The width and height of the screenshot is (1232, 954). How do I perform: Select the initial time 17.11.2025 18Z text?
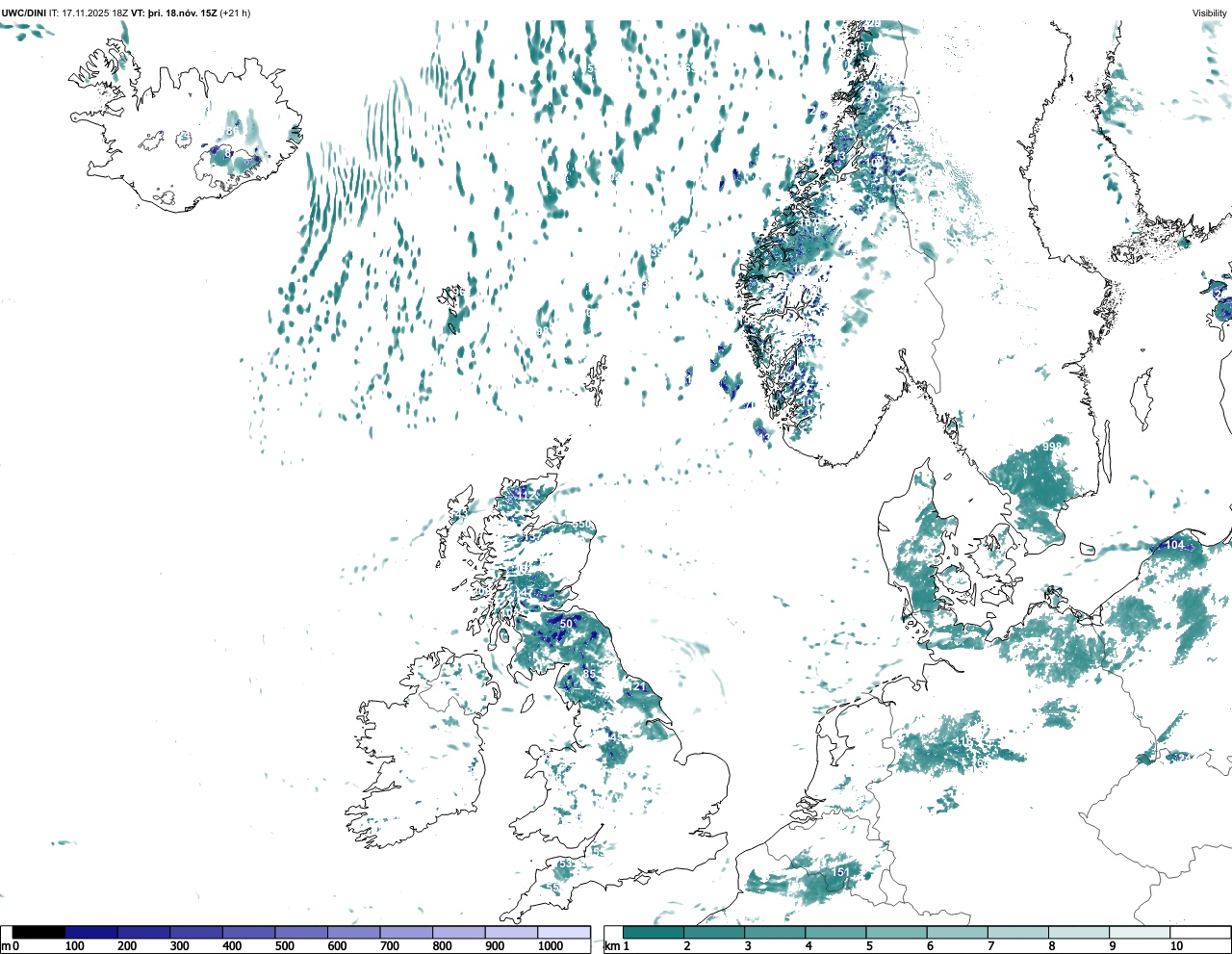89,13
